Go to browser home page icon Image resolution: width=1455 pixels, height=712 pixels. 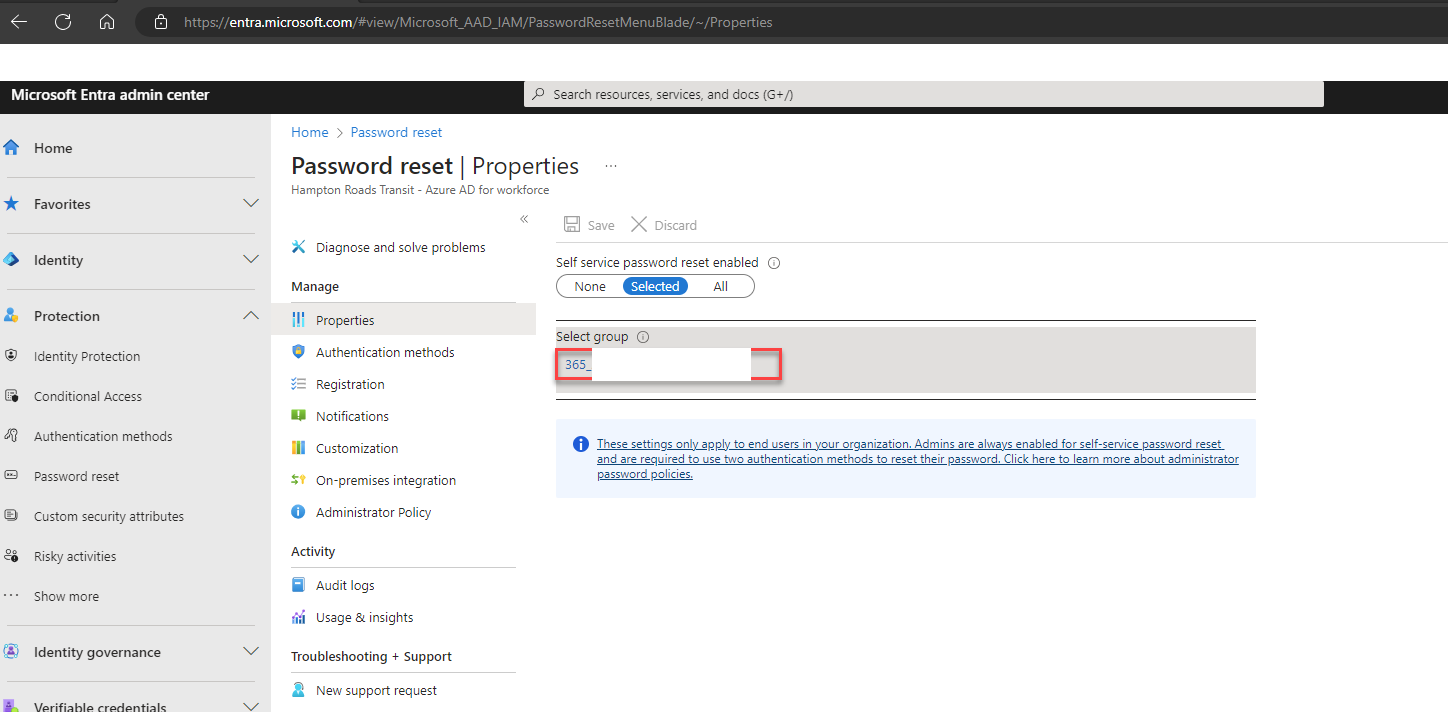[x=107, y=22]
